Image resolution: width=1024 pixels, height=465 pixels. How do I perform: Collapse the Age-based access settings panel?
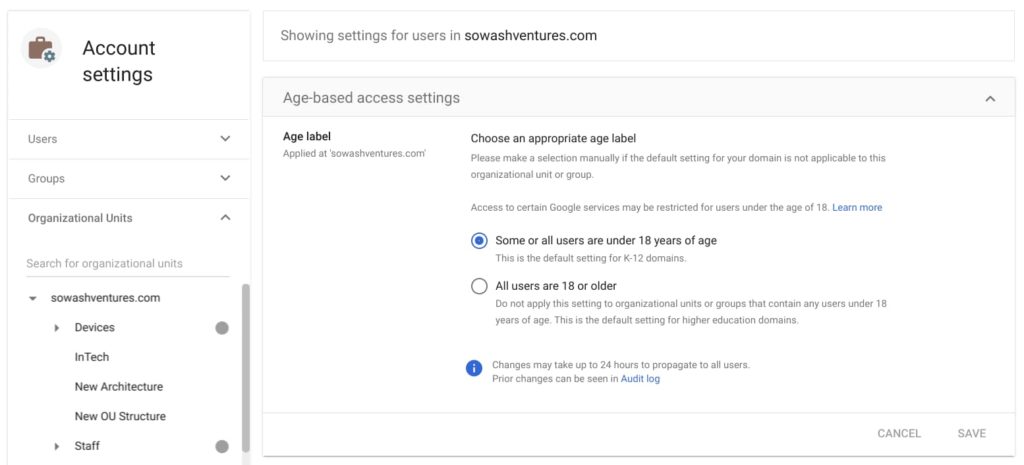990,99
